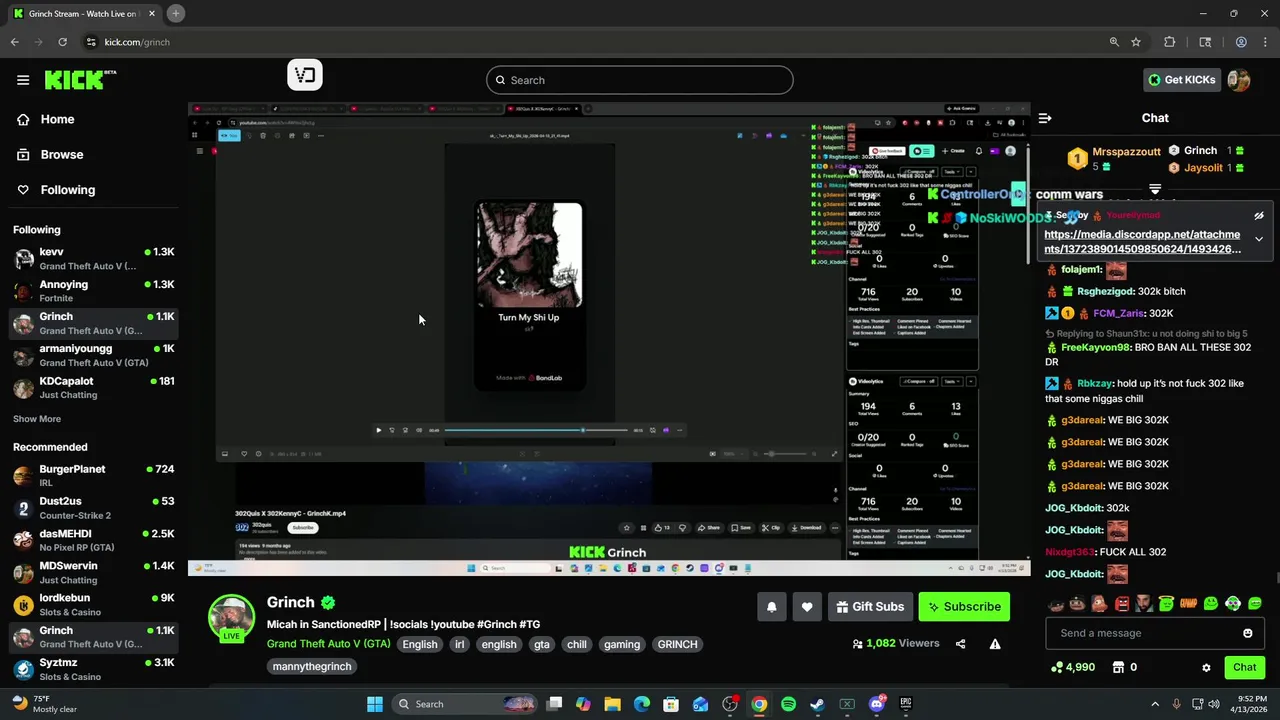Open kevv's channel in Following list
1280x720 pixels.
click(93, 259)
